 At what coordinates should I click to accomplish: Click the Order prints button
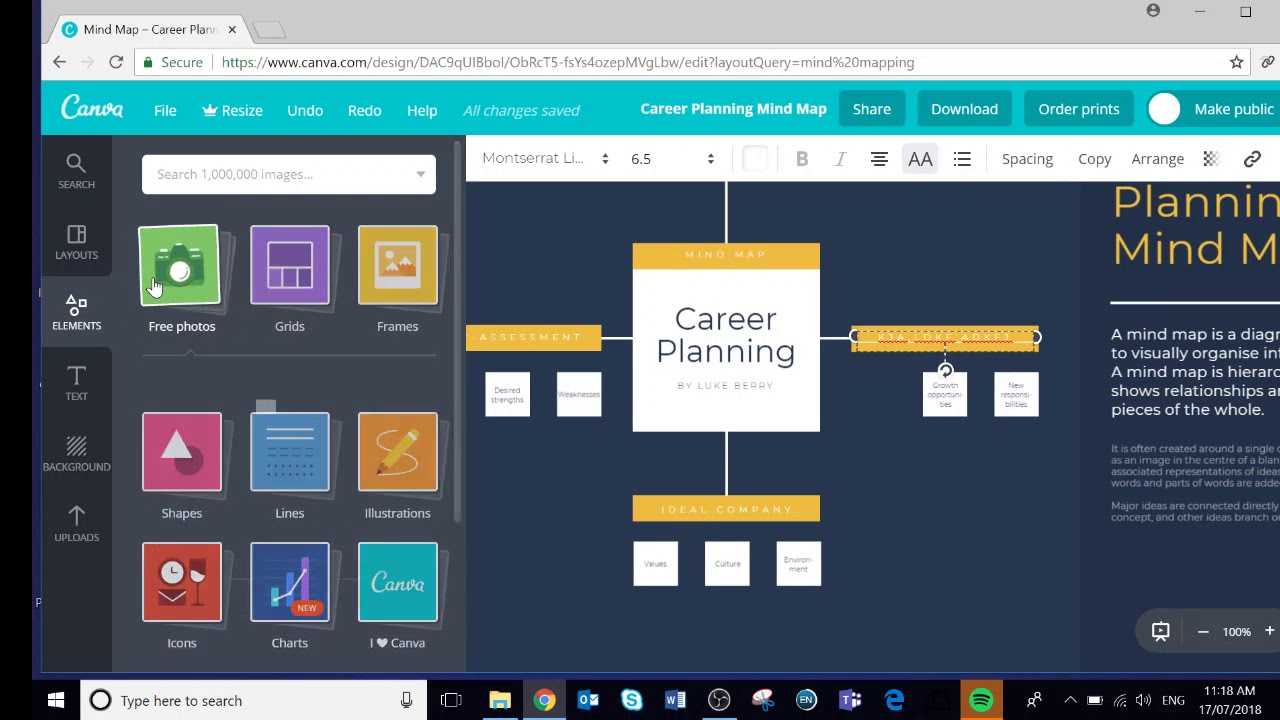1078,109
